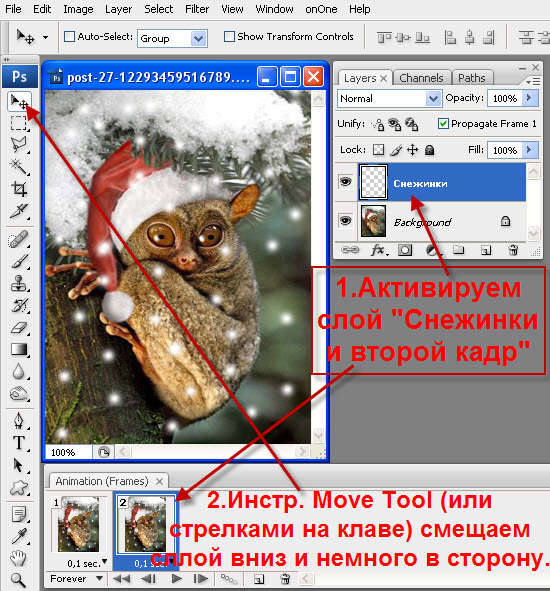Switch to the Channels tab
Viewport: 550px width, 591px height.
tap(421, 78)
